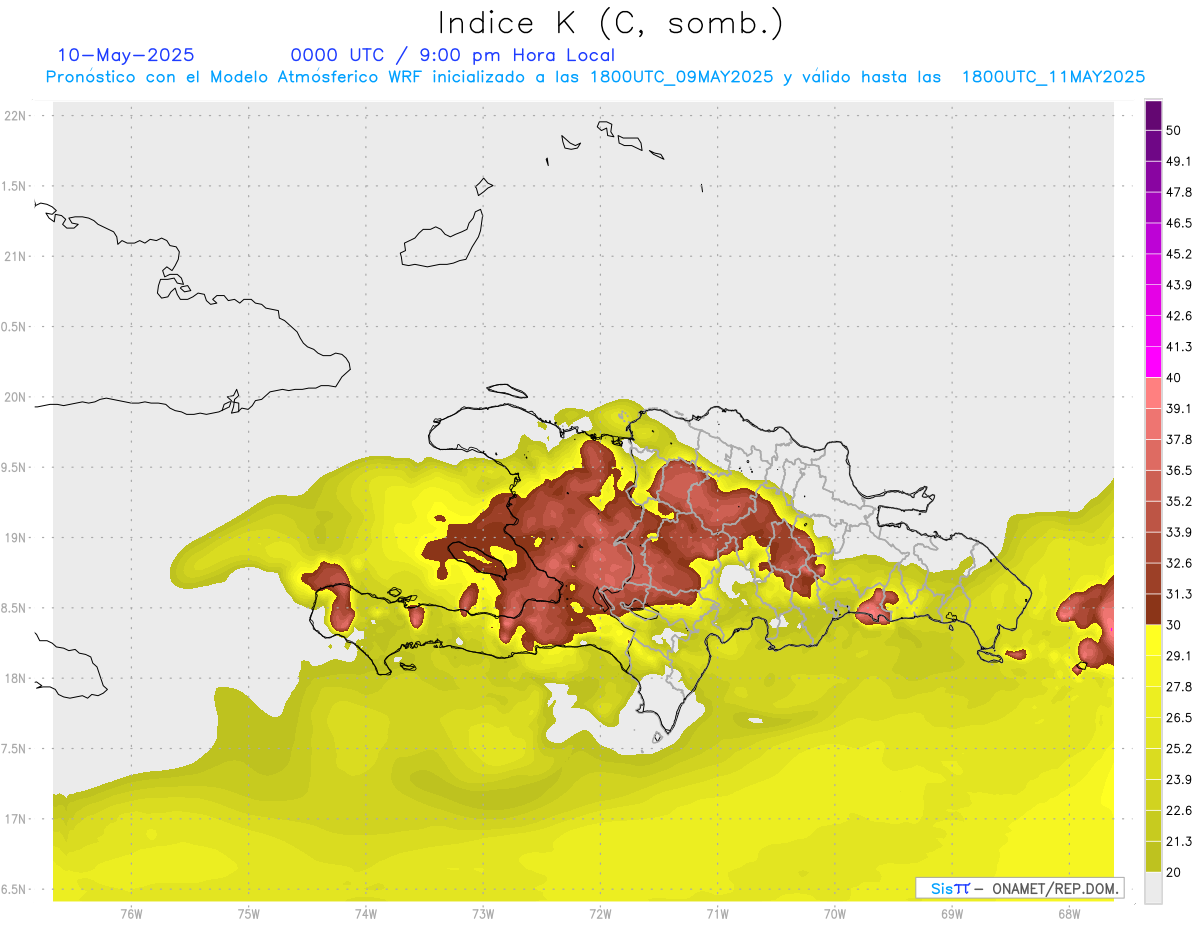Image resolution: width=1200 pixels, height=927 pixels.
Task: Click the "17N" latitude label
Action: 15,819
